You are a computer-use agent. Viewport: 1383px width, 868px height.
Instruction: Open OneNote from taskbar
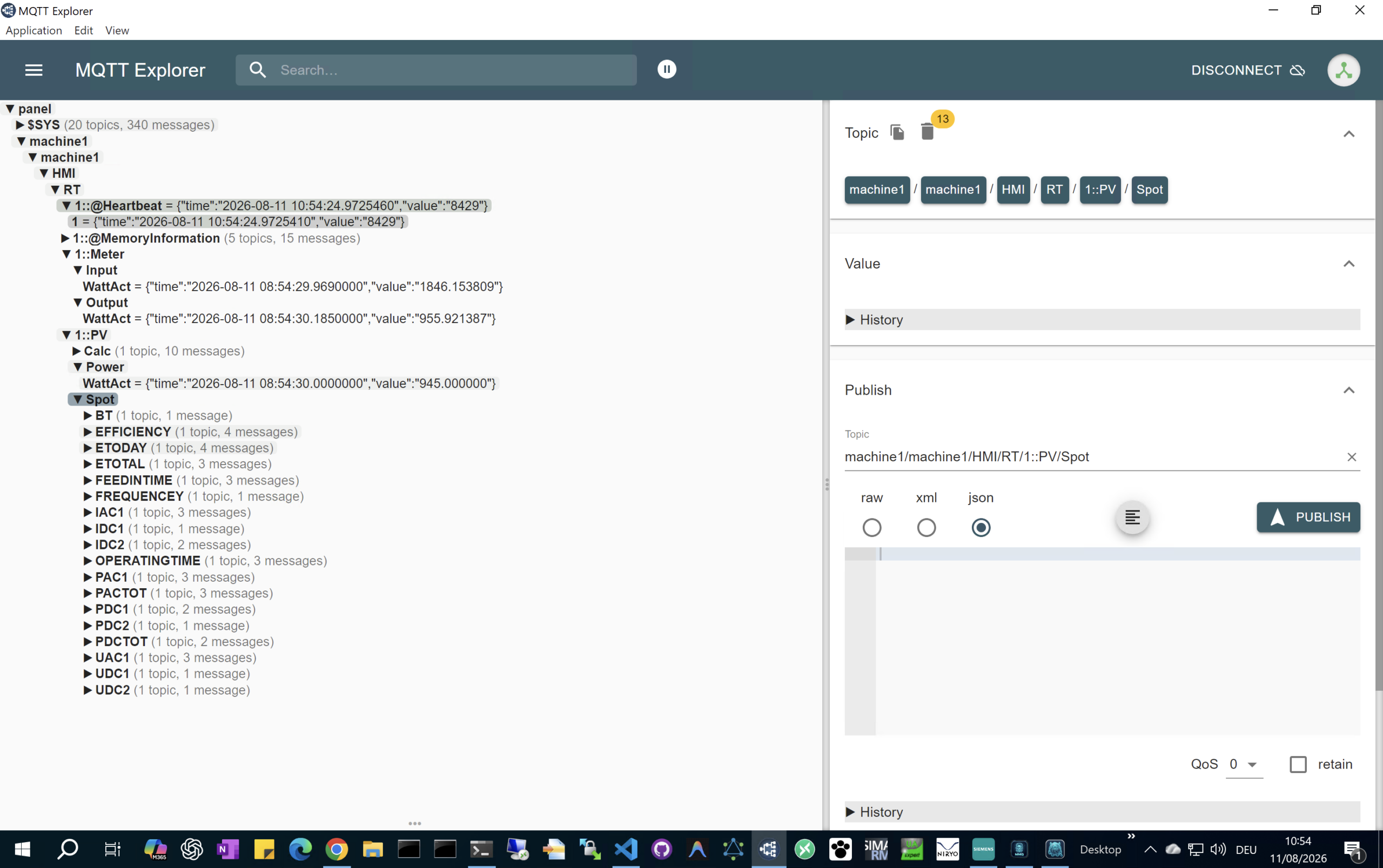(228, 849)
